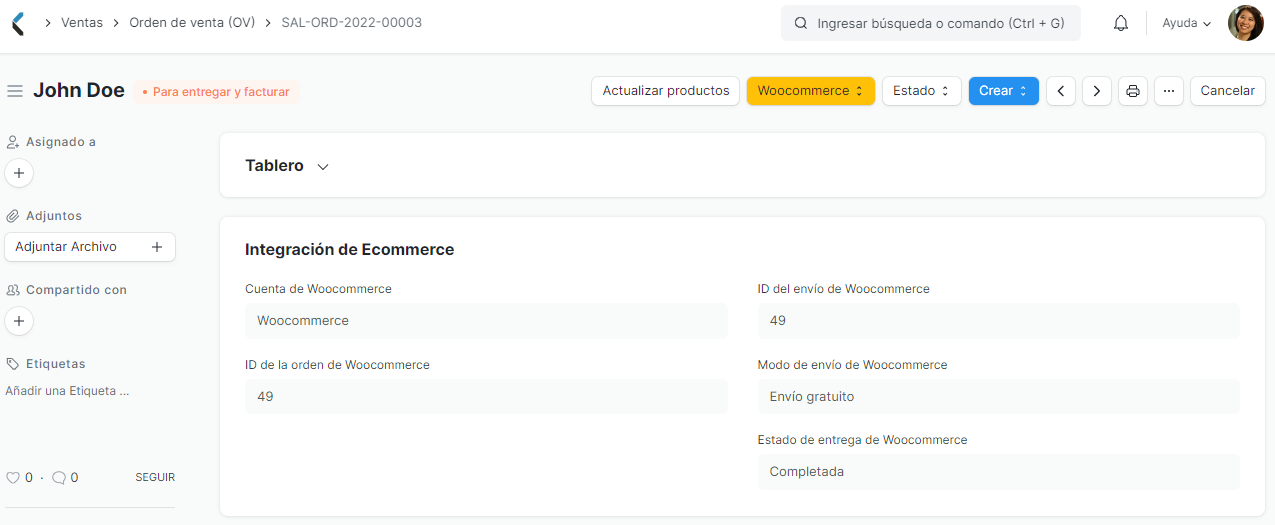
Task: Click ID del envío de Woocommerce field
Action: pyautogui.click(x=999, y=321)
